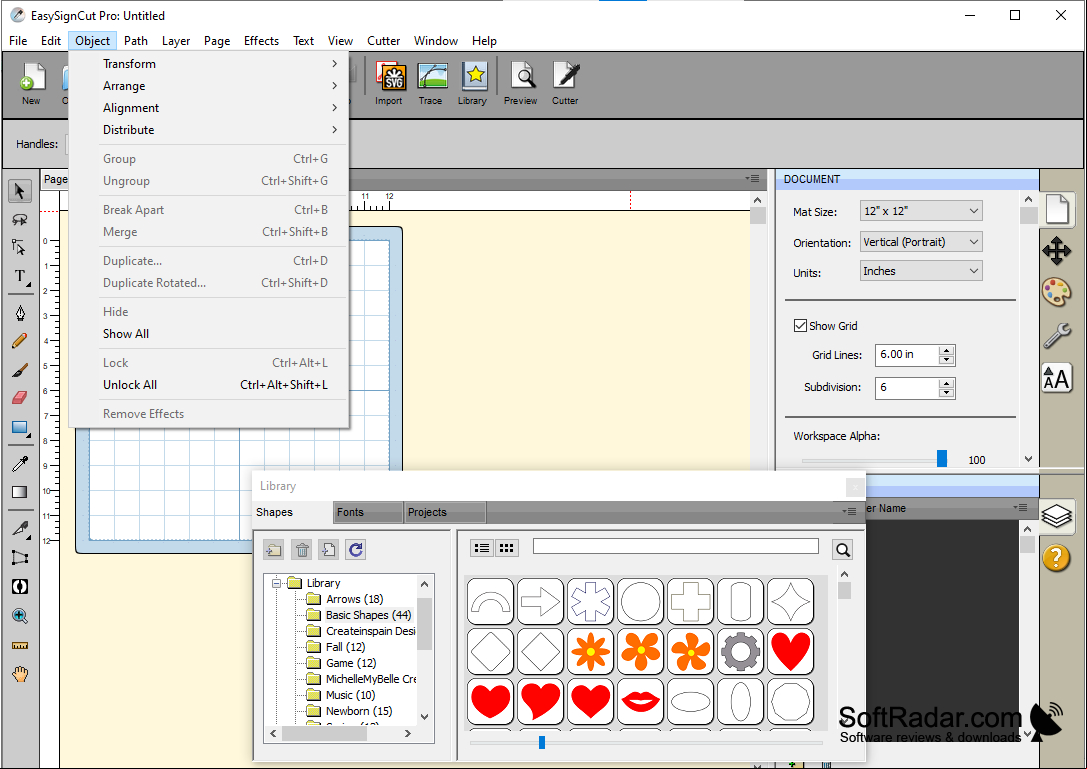Open the Trace tool in toolbar

[431, 83]
